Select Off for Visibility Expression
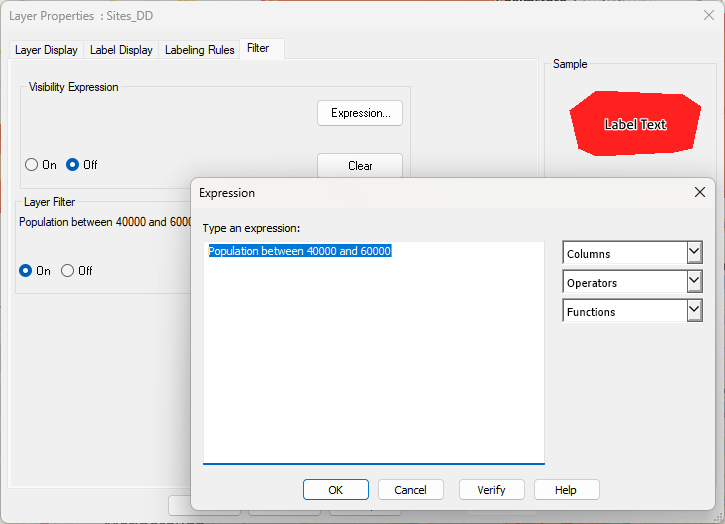This screenshot has height=524, width=725. coord(73,165)
